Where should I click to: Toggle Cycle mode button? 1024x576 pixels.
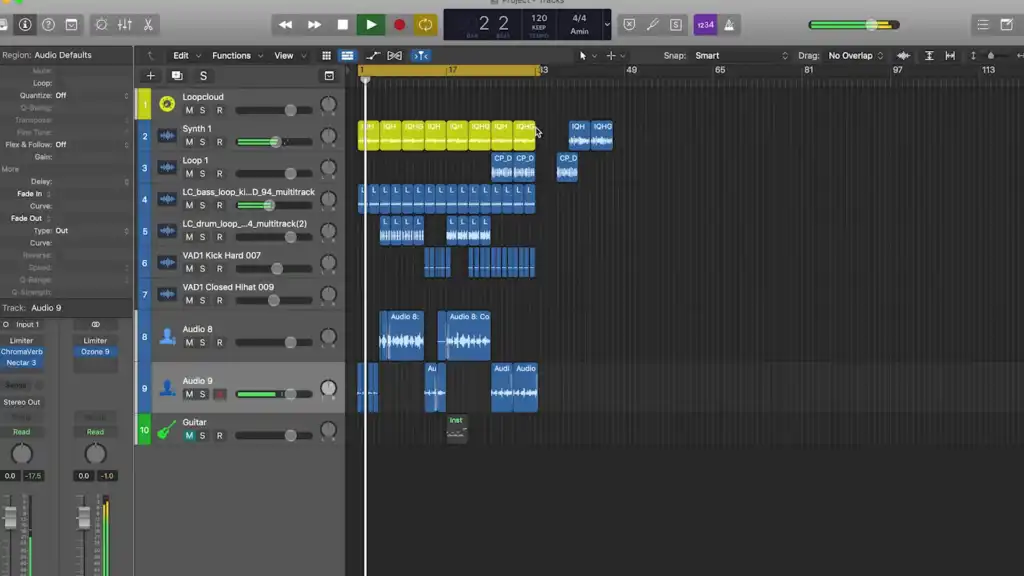tap(425, 25)
